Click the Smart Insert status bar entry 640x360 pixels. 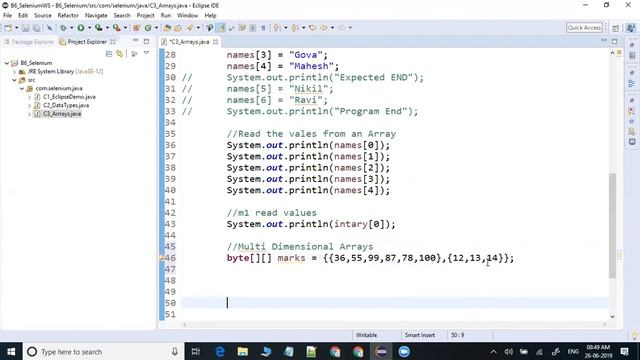click(x=420, y=335)
